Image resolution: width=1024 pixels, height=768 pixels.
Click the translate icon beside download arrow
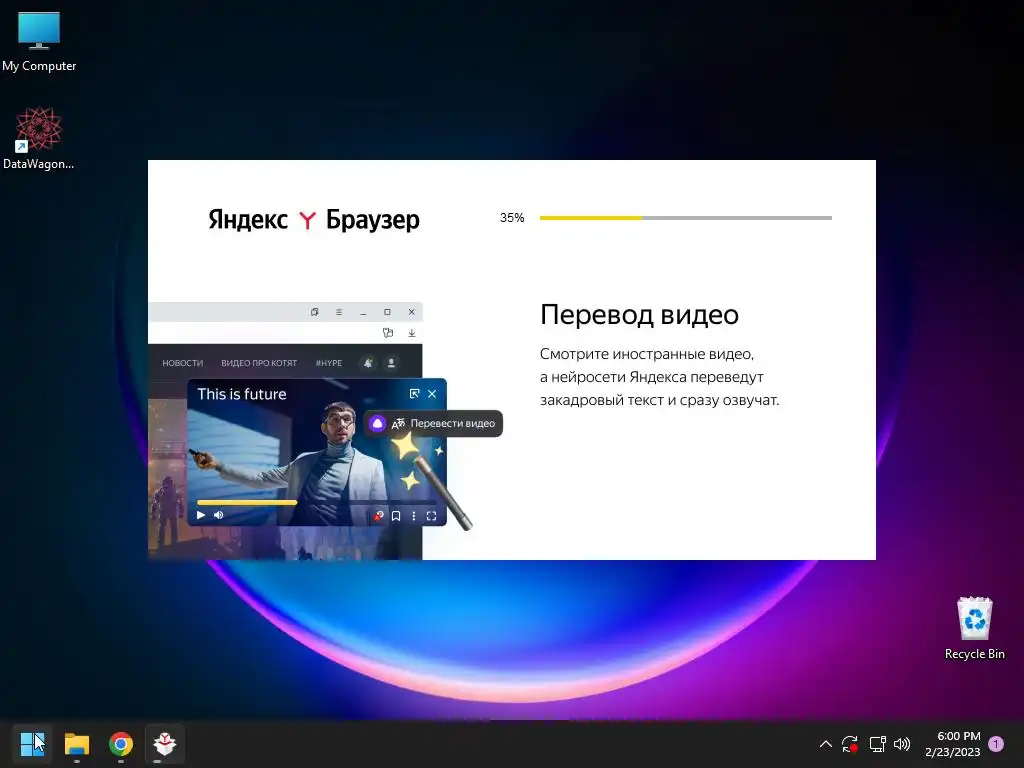click(388, 333)
